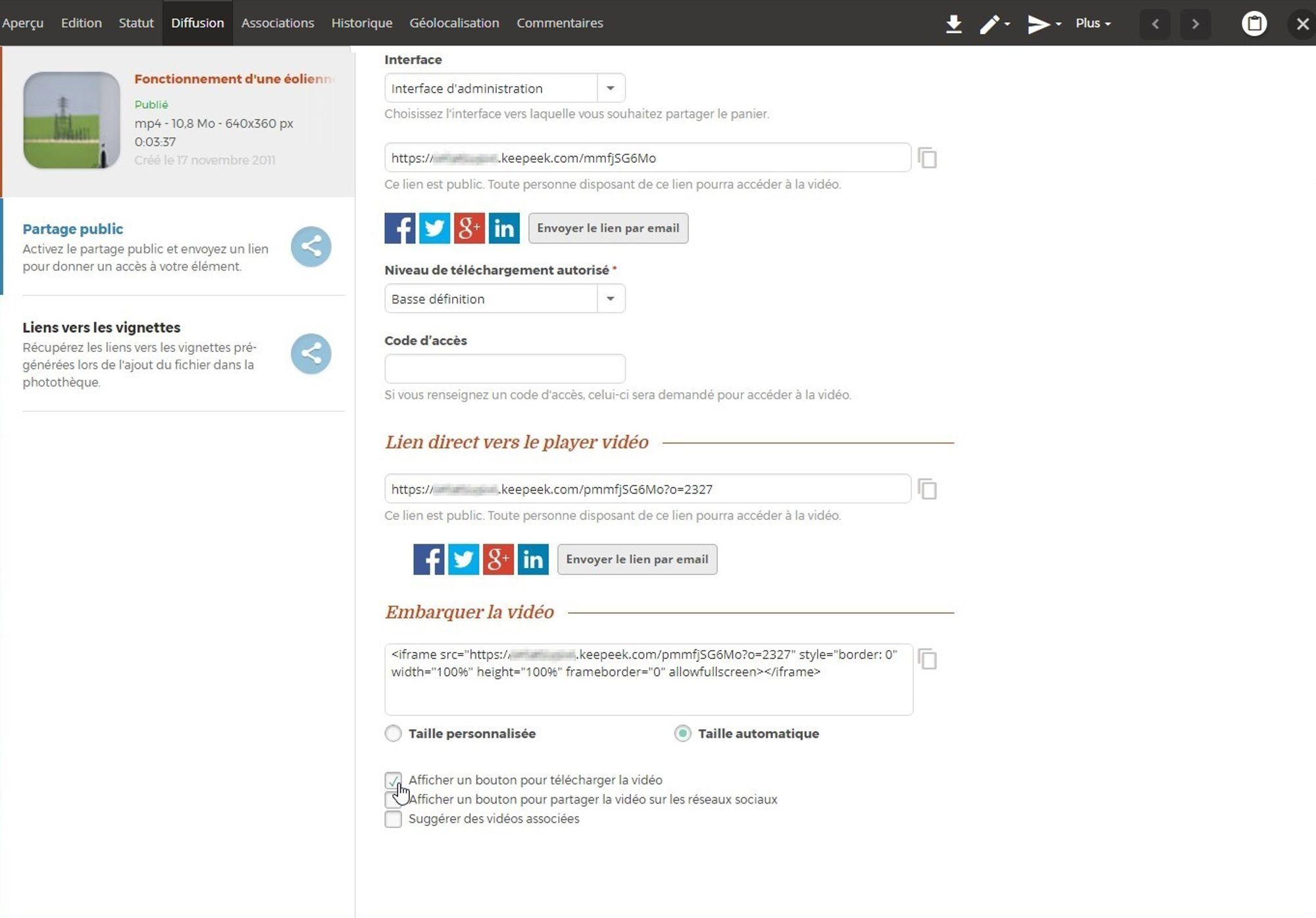
Task: Open the clipboard basket icon
Action: (x=1253, y=24)
